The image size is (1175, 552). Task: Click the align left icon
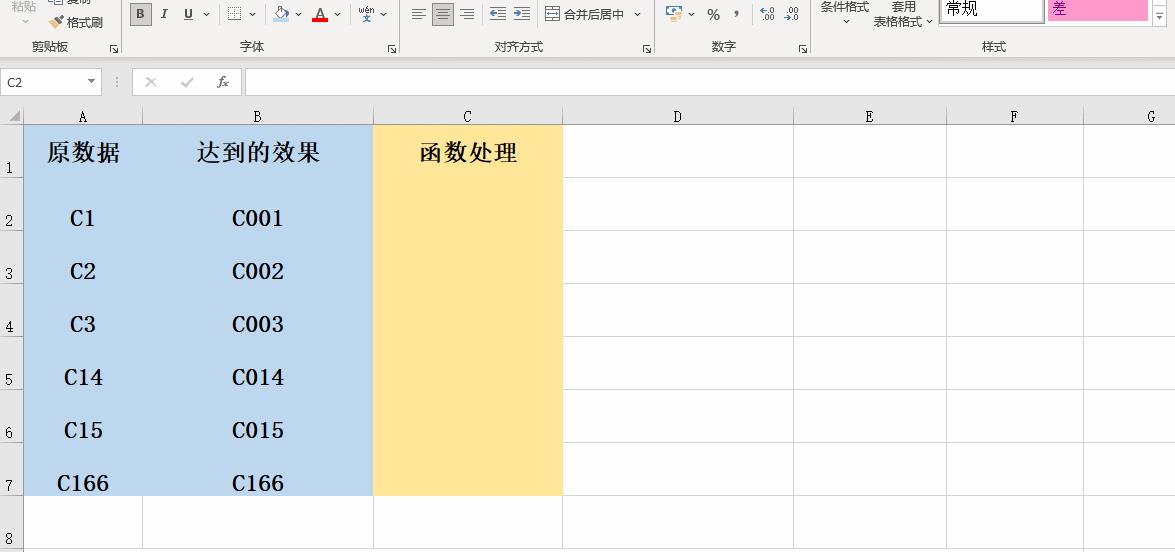(418, 14)
